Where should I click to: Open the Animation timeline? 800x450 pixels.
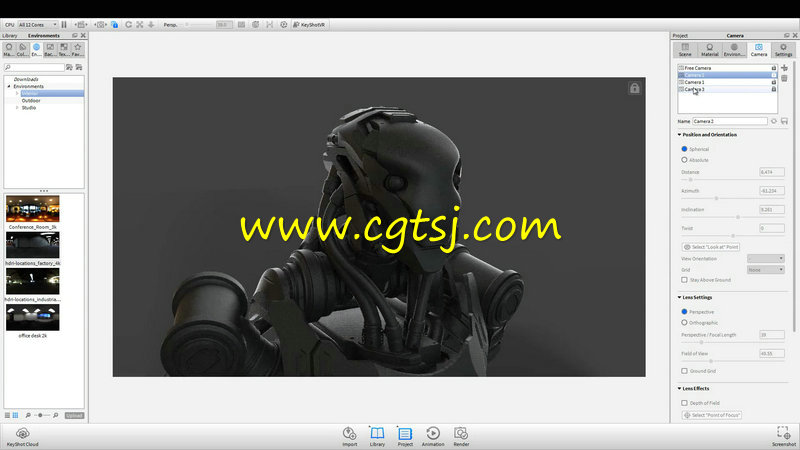433,436
